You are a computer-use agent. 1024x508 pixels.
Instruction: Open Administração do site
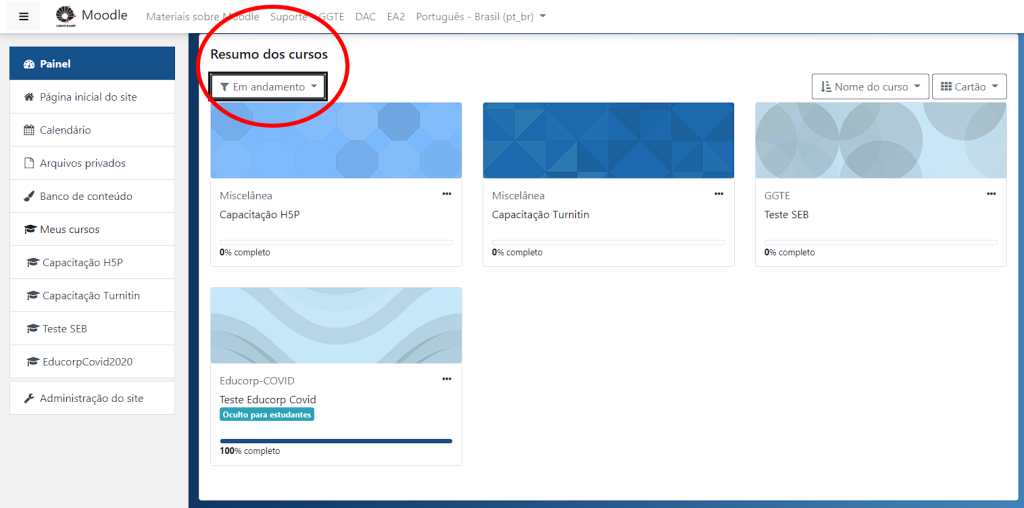(x=91, y=398)
